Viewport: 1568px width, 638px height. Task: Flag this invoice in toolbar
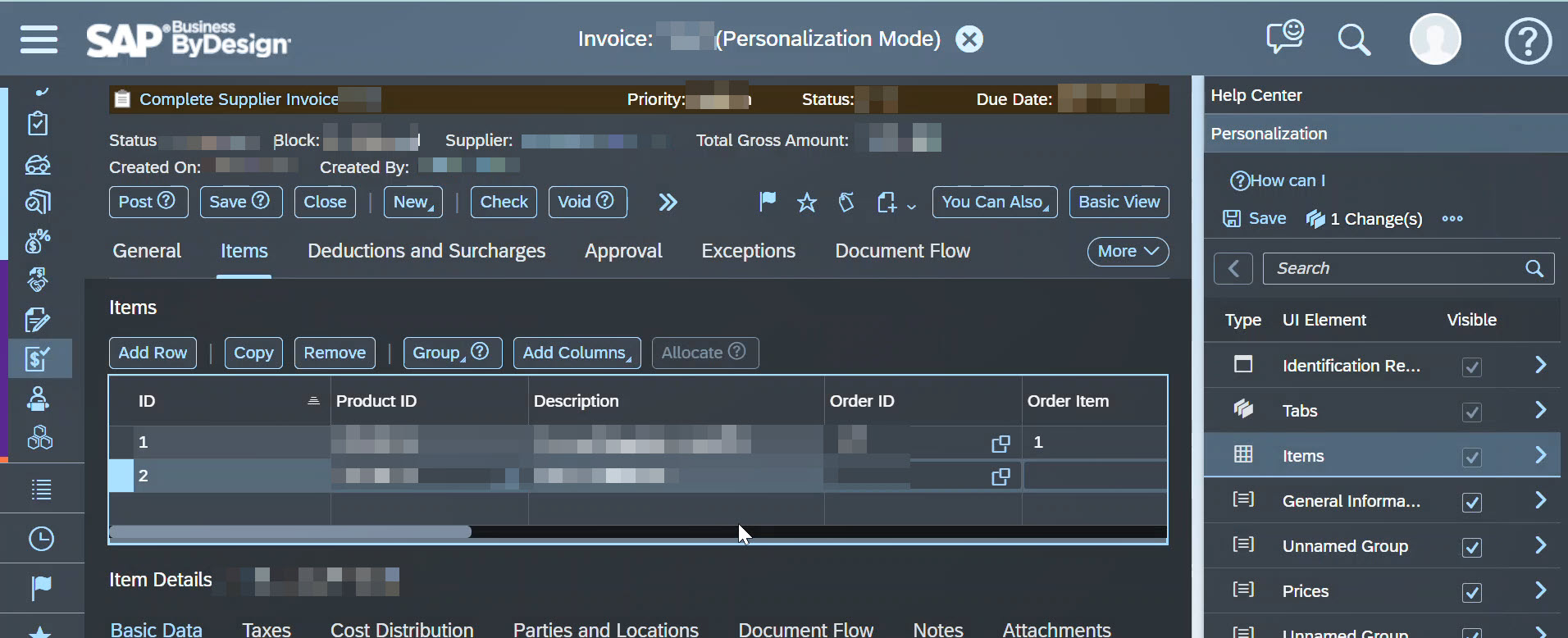click(x=767, y=202)
